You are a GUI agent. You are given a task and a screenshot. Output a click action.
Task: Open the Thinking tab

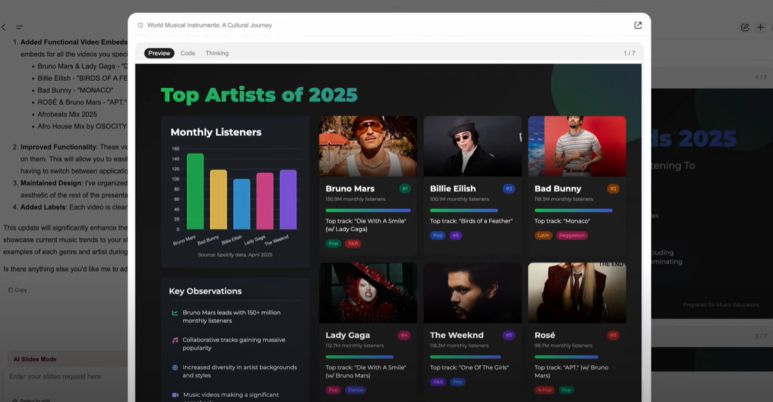point(217,53)
